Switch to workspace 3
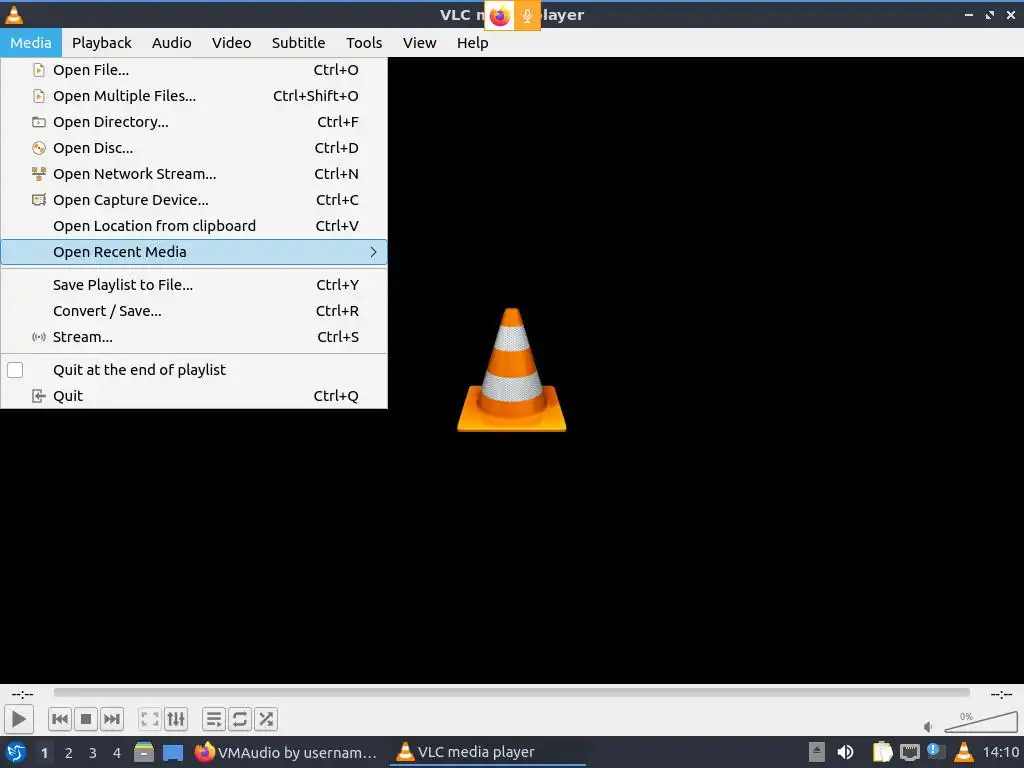Screen dimensions: 1024x768 pos(93,753)
